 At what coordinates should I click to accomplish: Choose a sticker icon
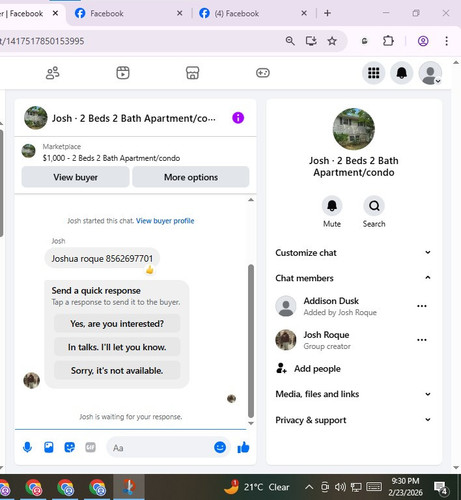point(69,447)
